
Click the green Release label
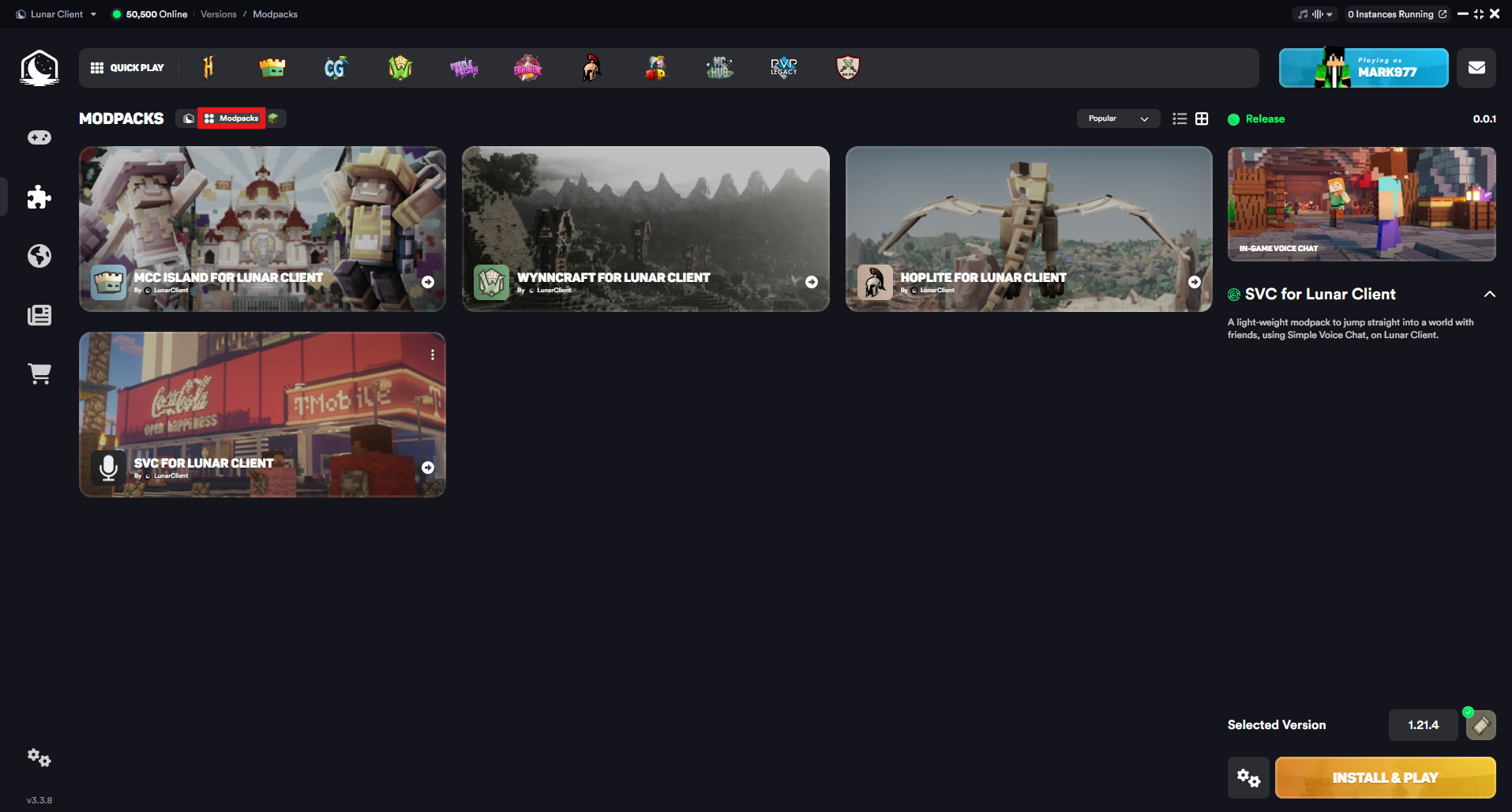(1265, 118)
